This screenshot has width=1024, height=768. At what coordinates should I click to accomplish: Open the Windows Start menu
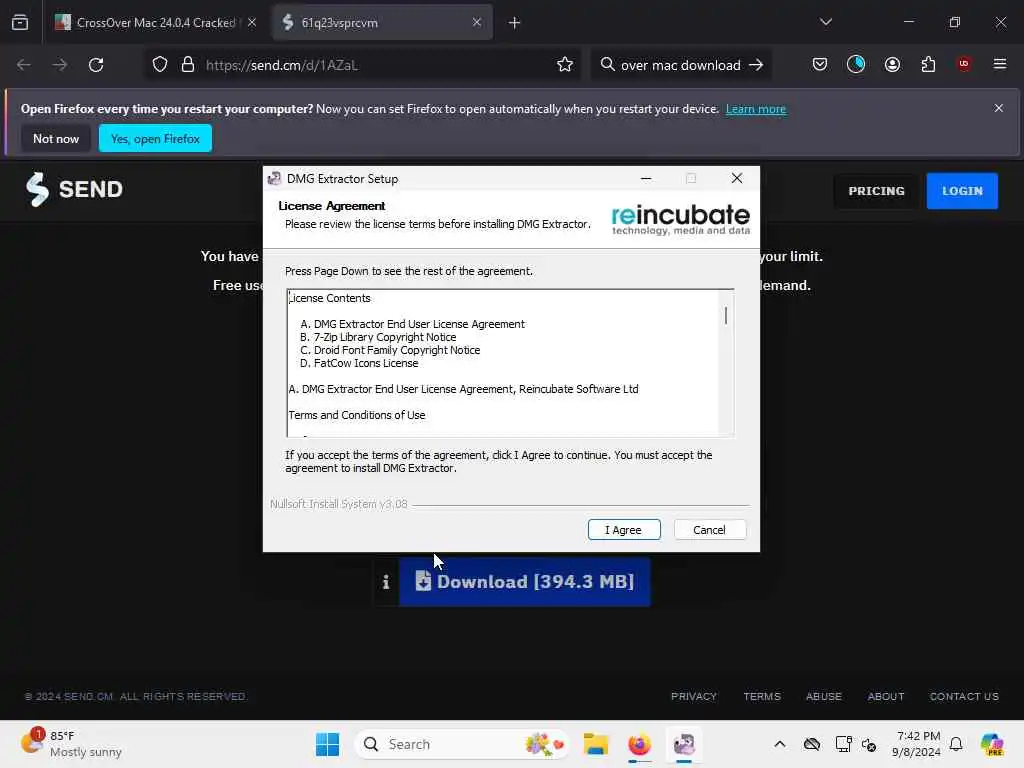[x=327, y=744]
